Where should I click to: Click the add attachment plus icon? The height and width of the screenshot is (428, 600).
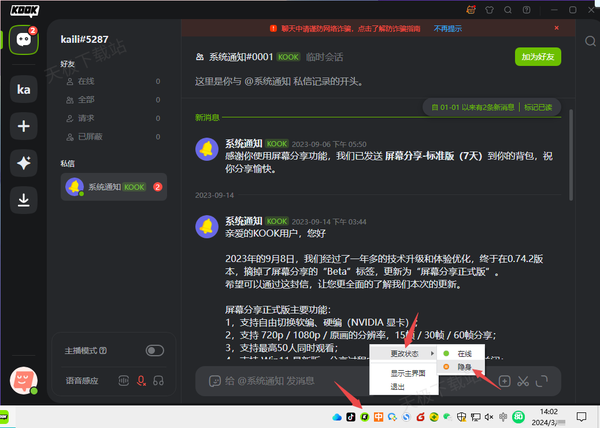point(504,381)
